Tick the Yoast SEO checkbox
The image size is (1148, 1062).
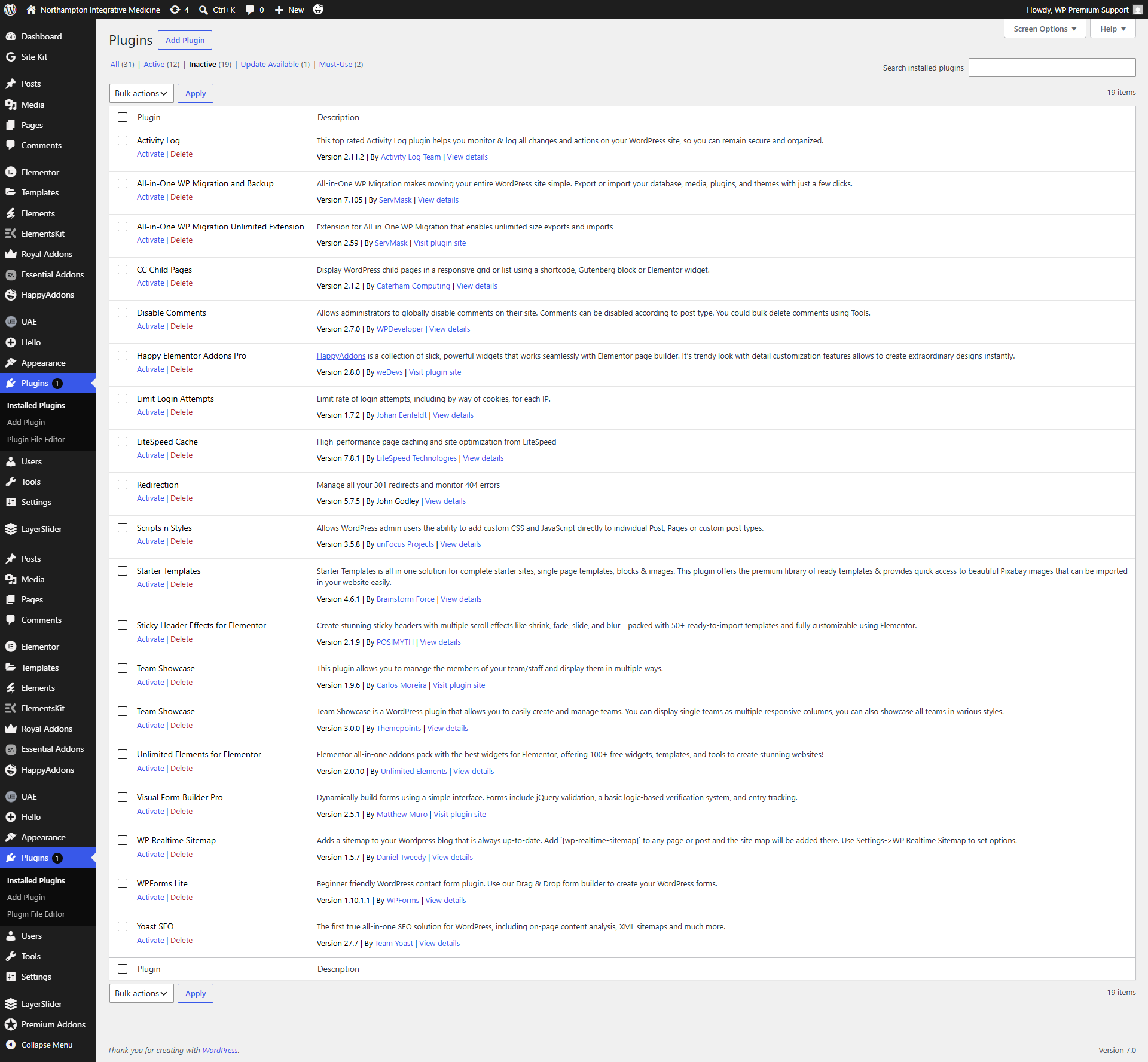click(x=123, y=926)
